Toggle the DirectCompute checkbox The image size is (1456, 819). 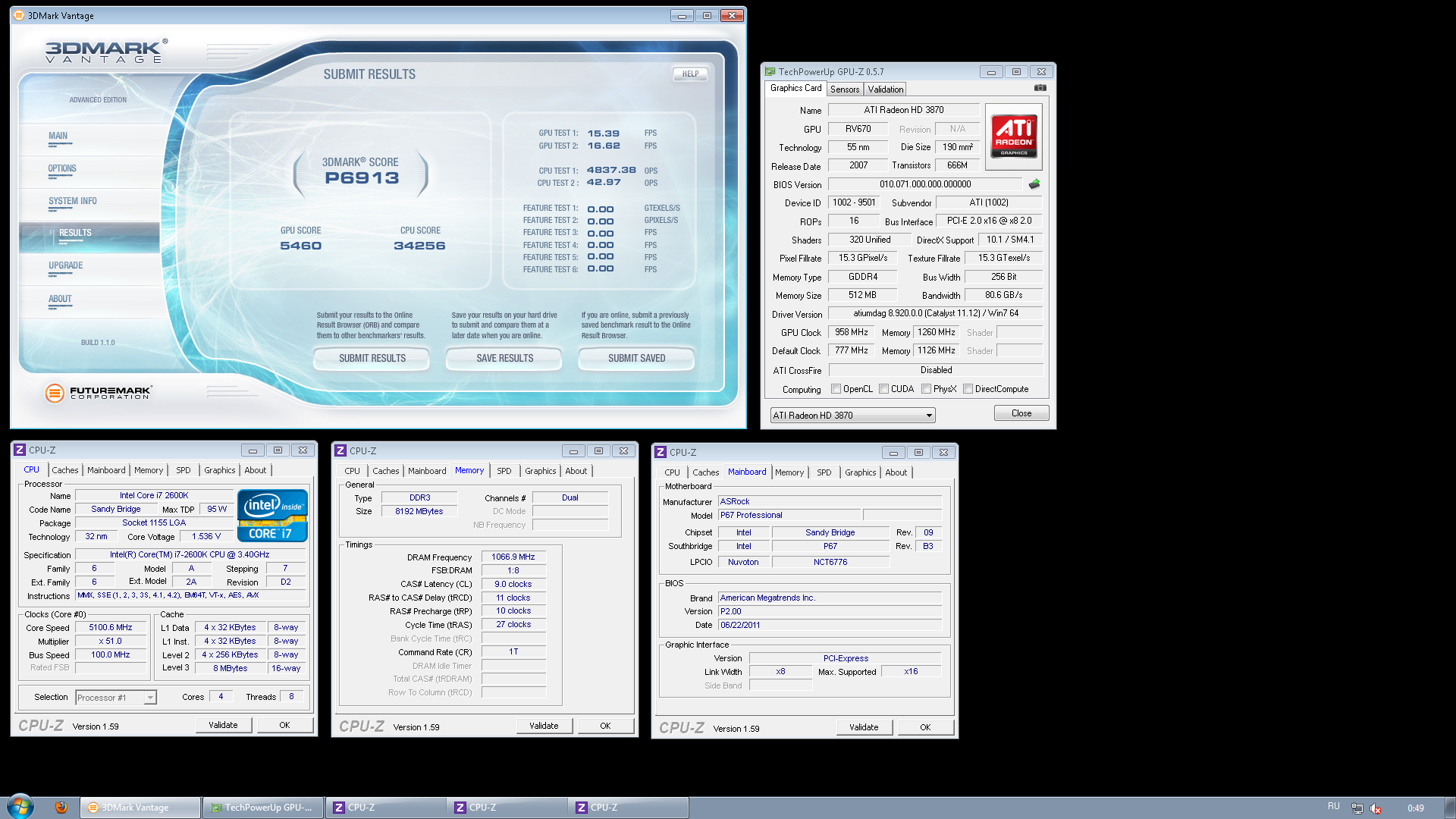click(968, 389)
